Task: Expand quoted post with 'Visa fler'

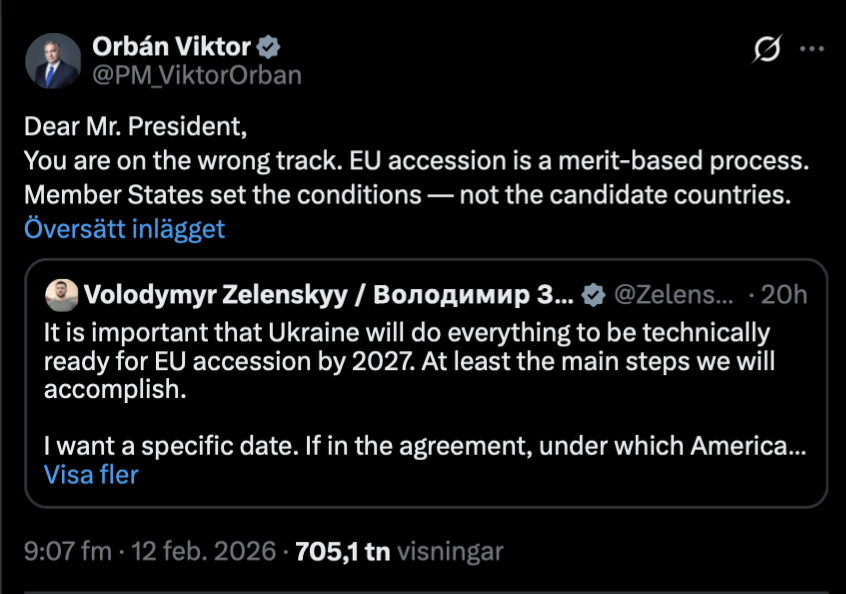Action: click(x=91, y=474)
